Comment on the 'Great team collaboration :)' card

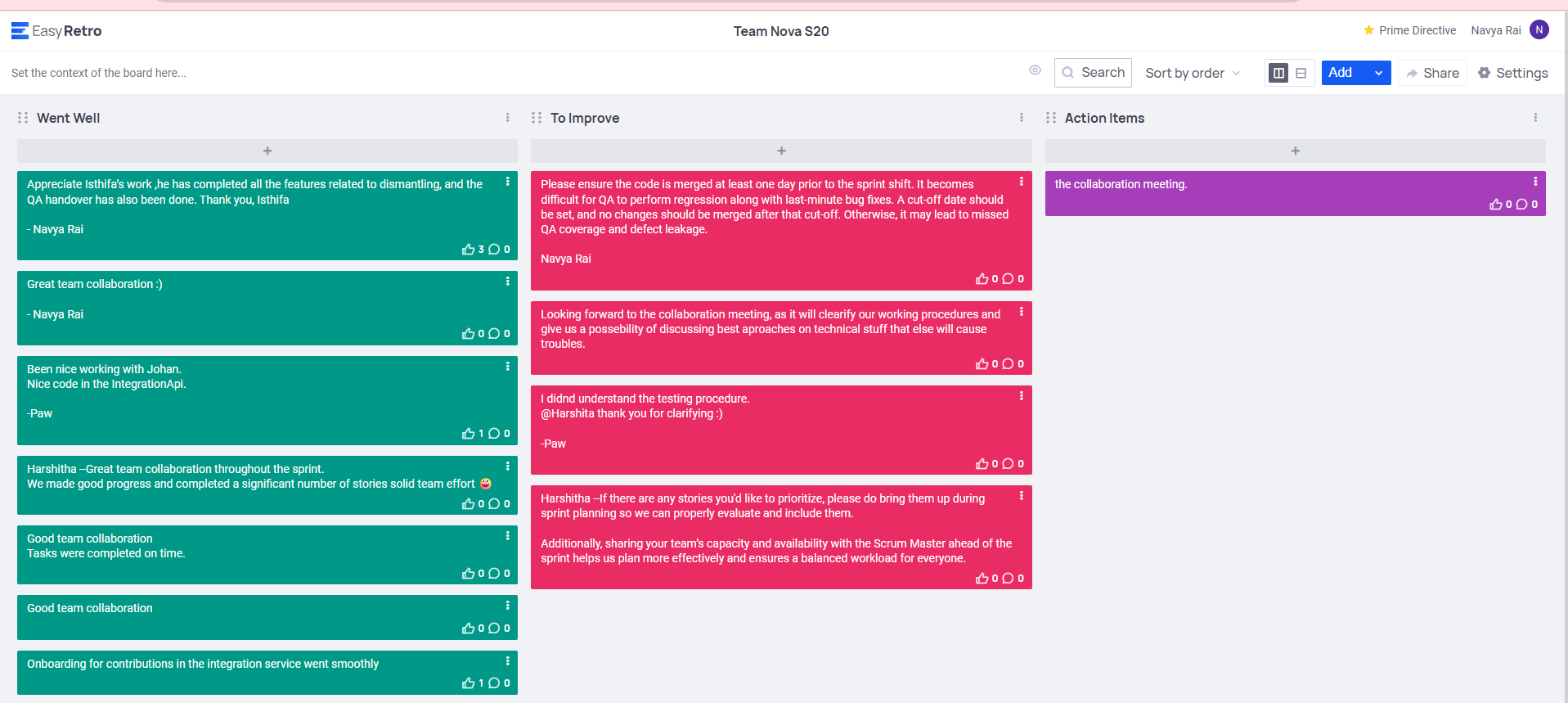(494, 334)
